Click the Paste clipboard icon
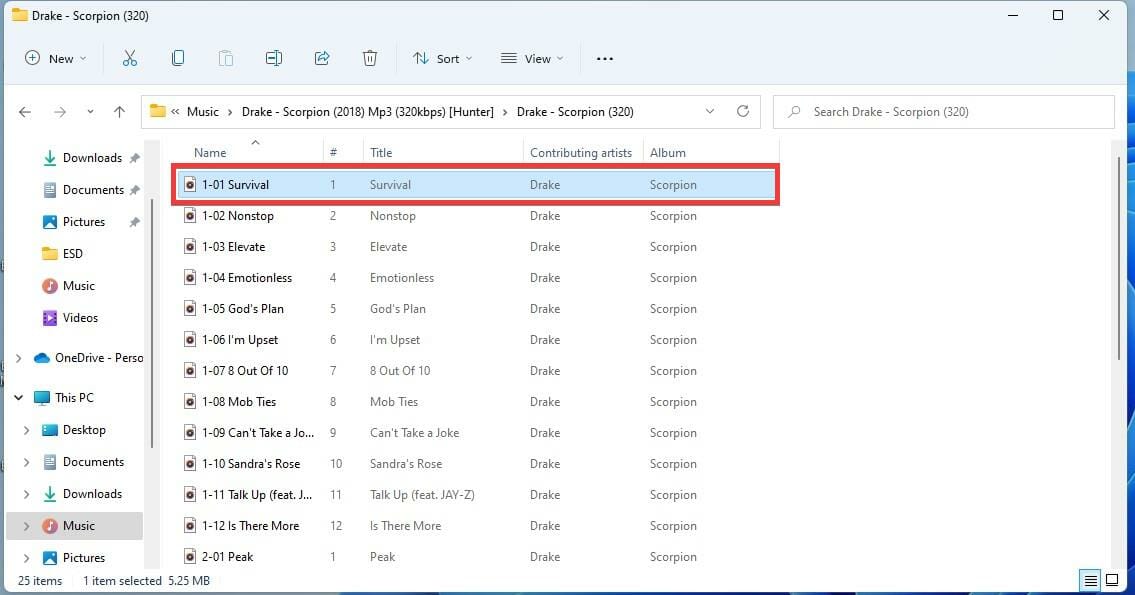 (226, 59)
